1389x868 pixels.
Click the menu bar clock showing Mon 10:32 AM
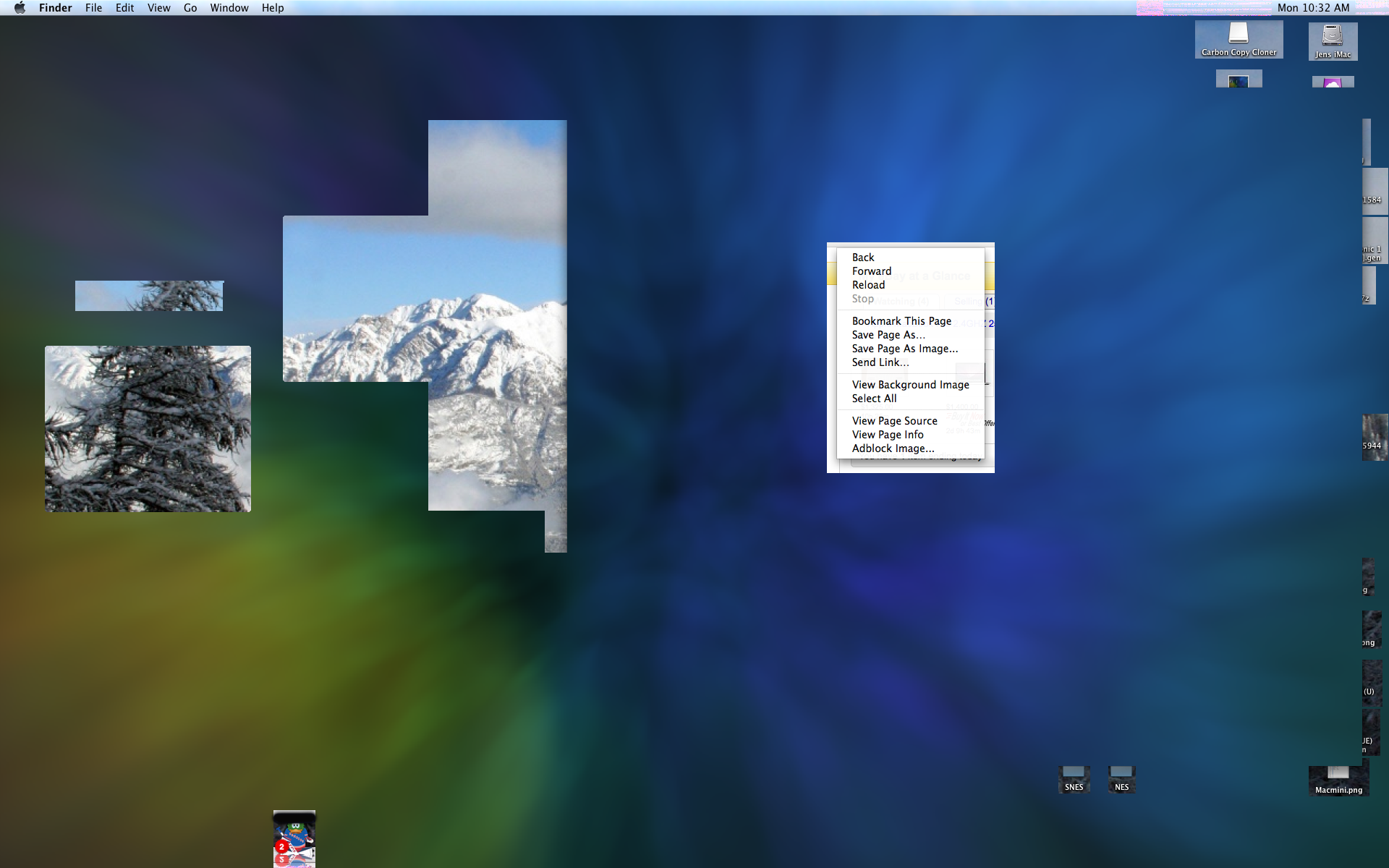1313,8
